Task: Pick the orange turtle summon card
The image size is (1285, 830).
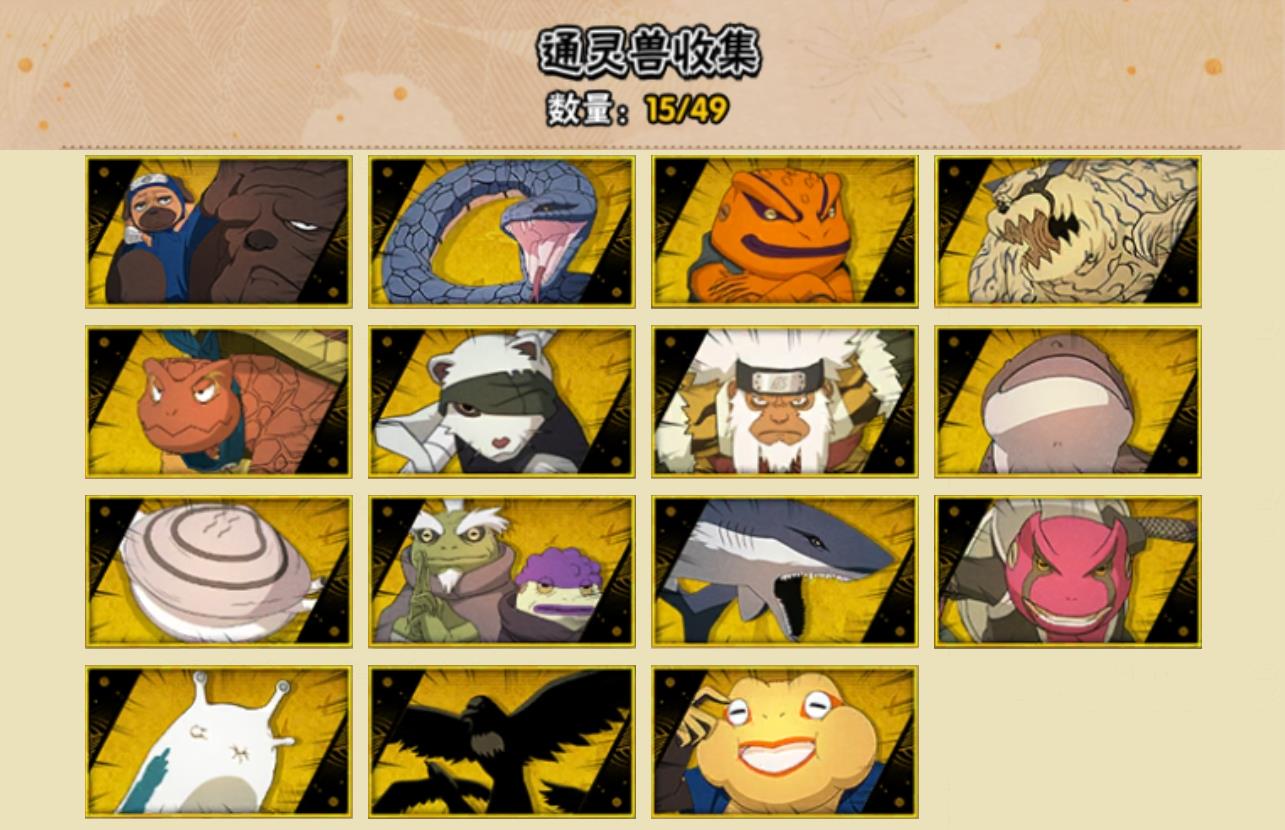Action: (218, 401)
